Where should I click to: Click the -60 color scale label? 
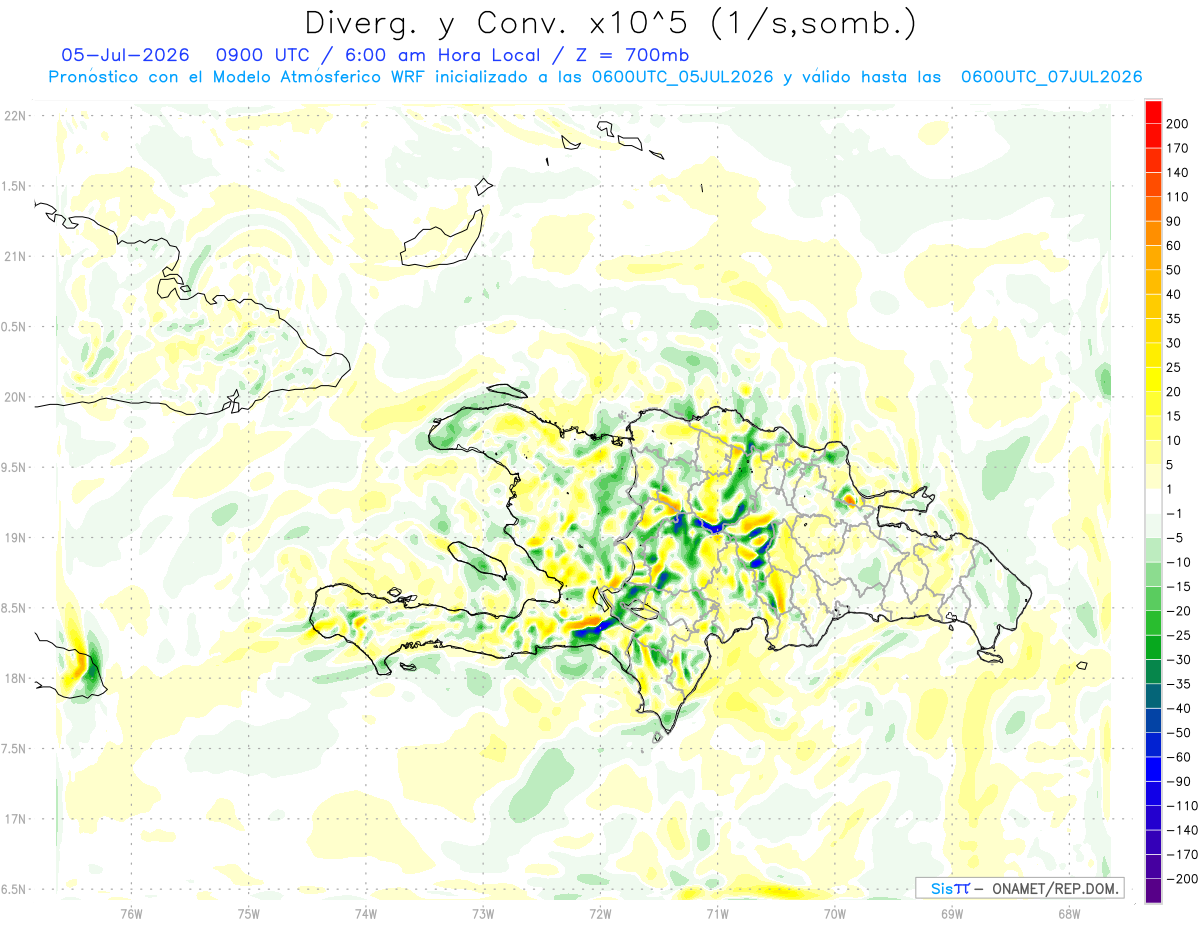[1181, 757]
